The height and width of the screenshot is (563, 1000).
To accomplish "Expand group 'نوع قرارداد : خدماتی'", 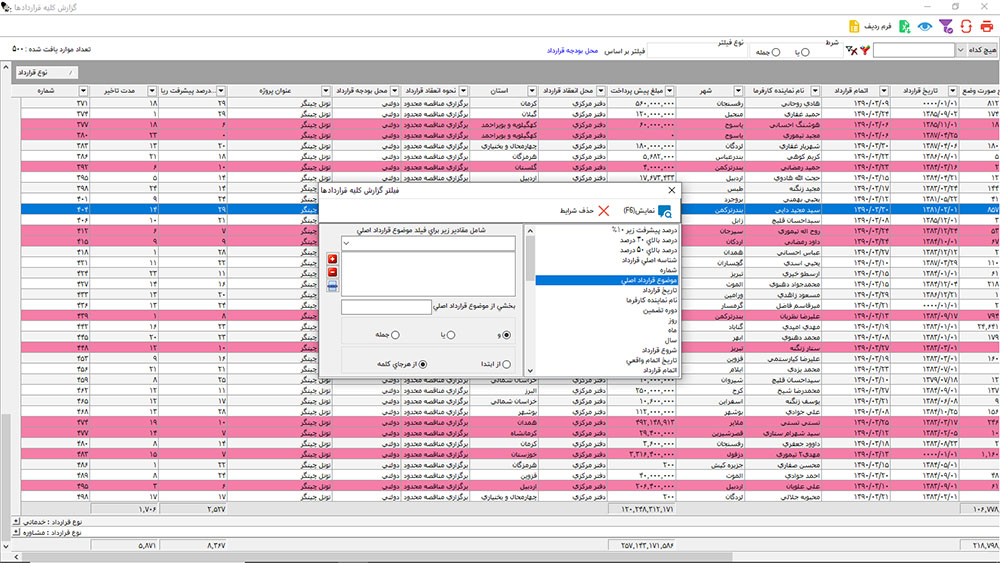I will click(x=16, y=522).
